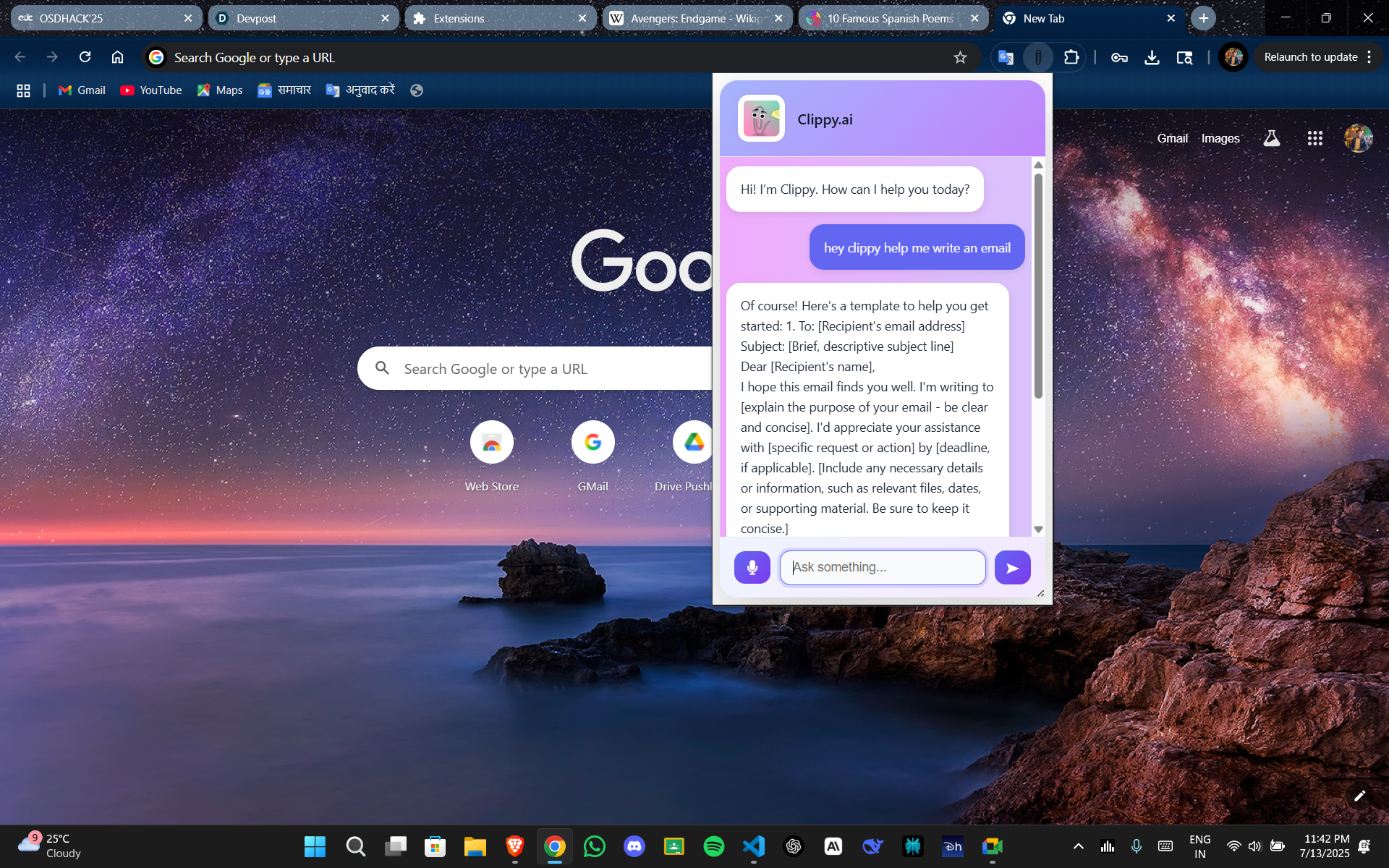Open the Downloads toolbar icon
This screenshot has width=1389, height=868.
[1152, 57]
